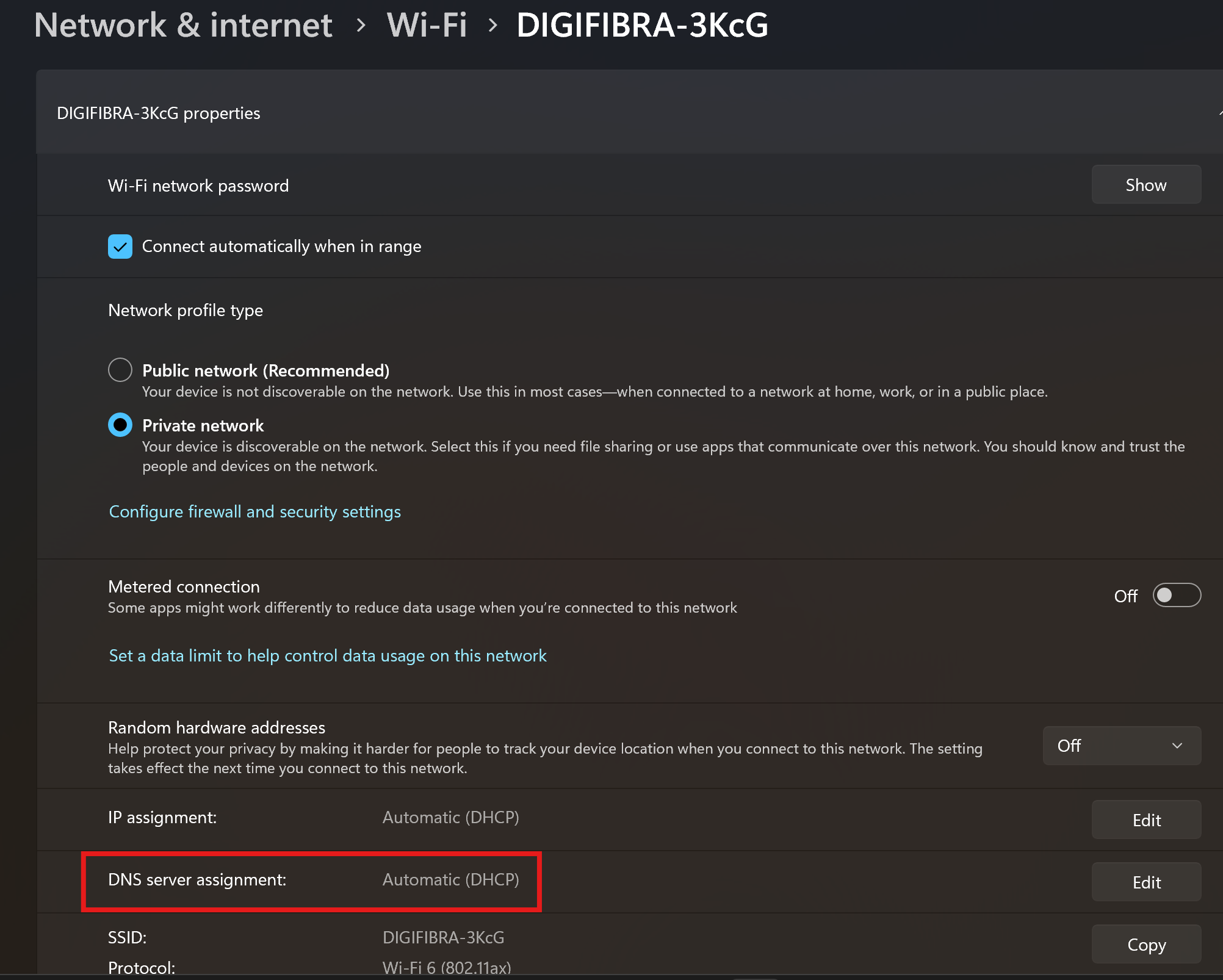
Task: Click the checkmark icon next to Connect automatically
Action: coord(120,247)
